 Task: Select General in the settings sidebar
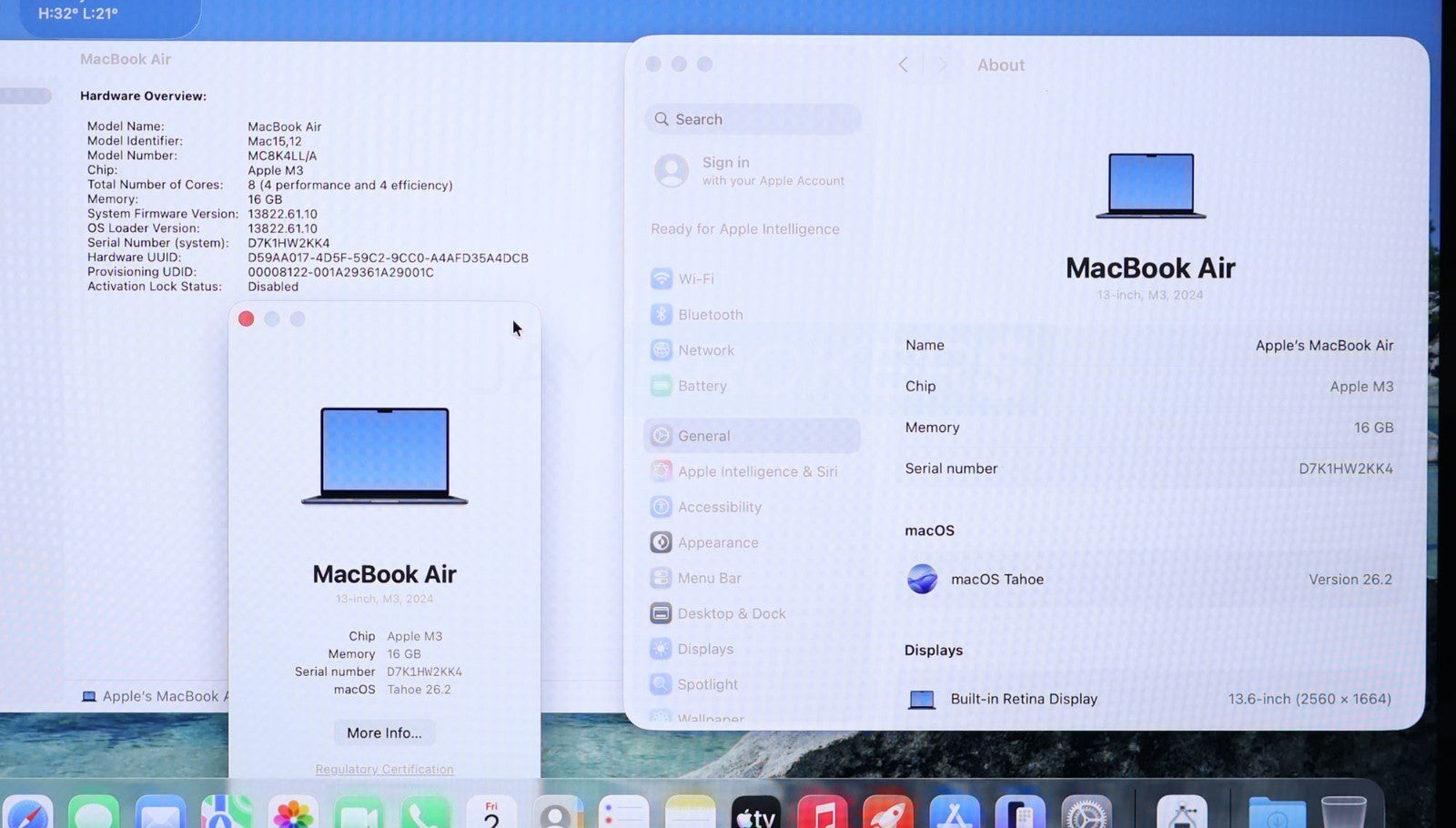tap(703, 436)
